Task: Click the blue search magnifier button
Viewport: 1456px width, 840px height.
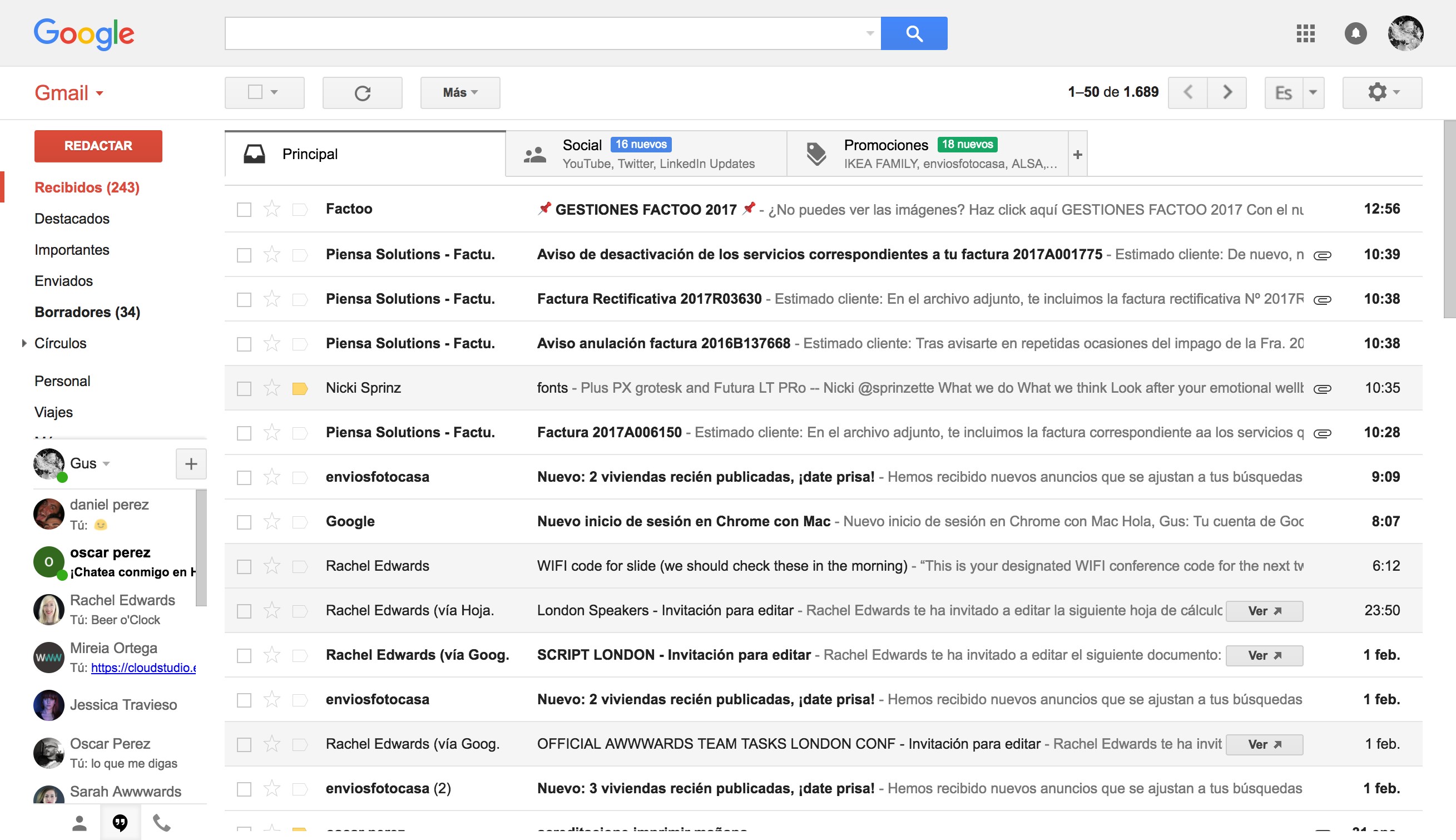Action: [x=913, y=33]
